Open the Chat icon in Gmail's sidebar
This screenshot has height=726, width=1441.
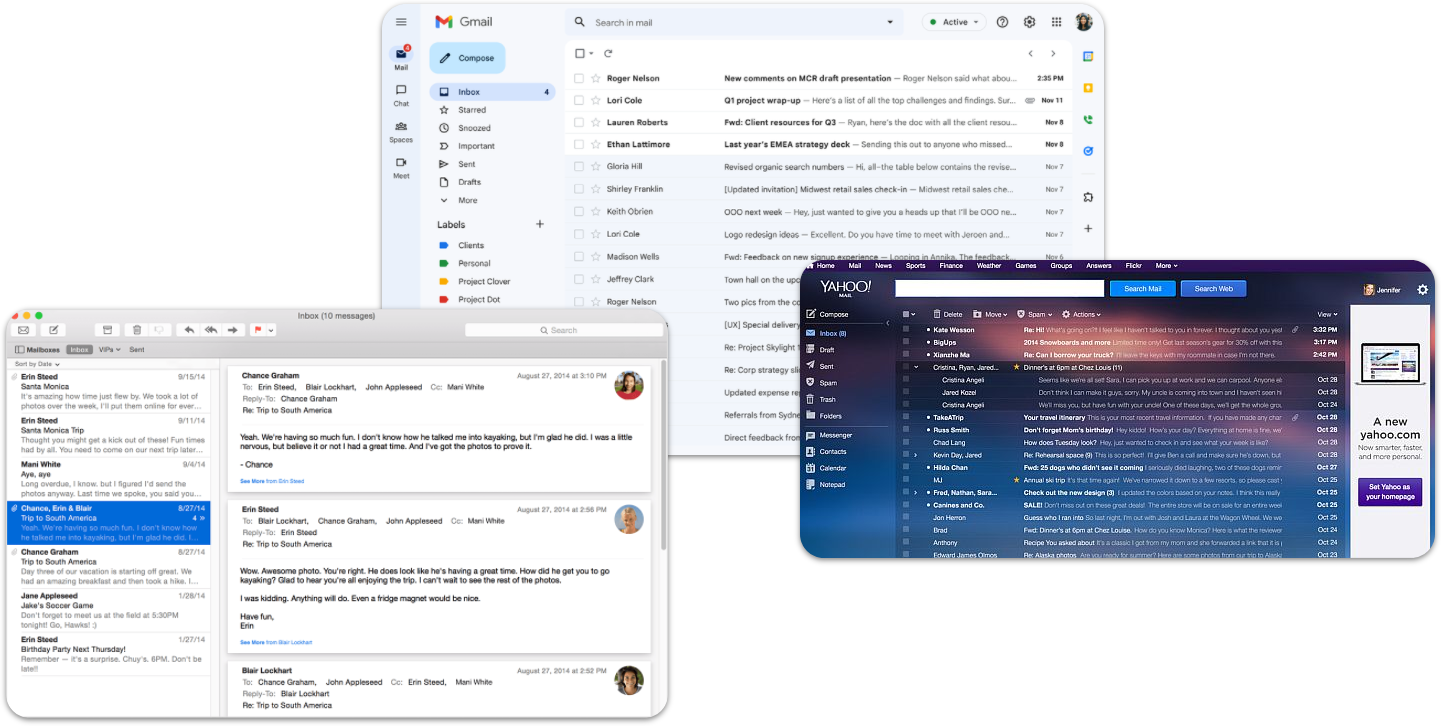[401, 90]
